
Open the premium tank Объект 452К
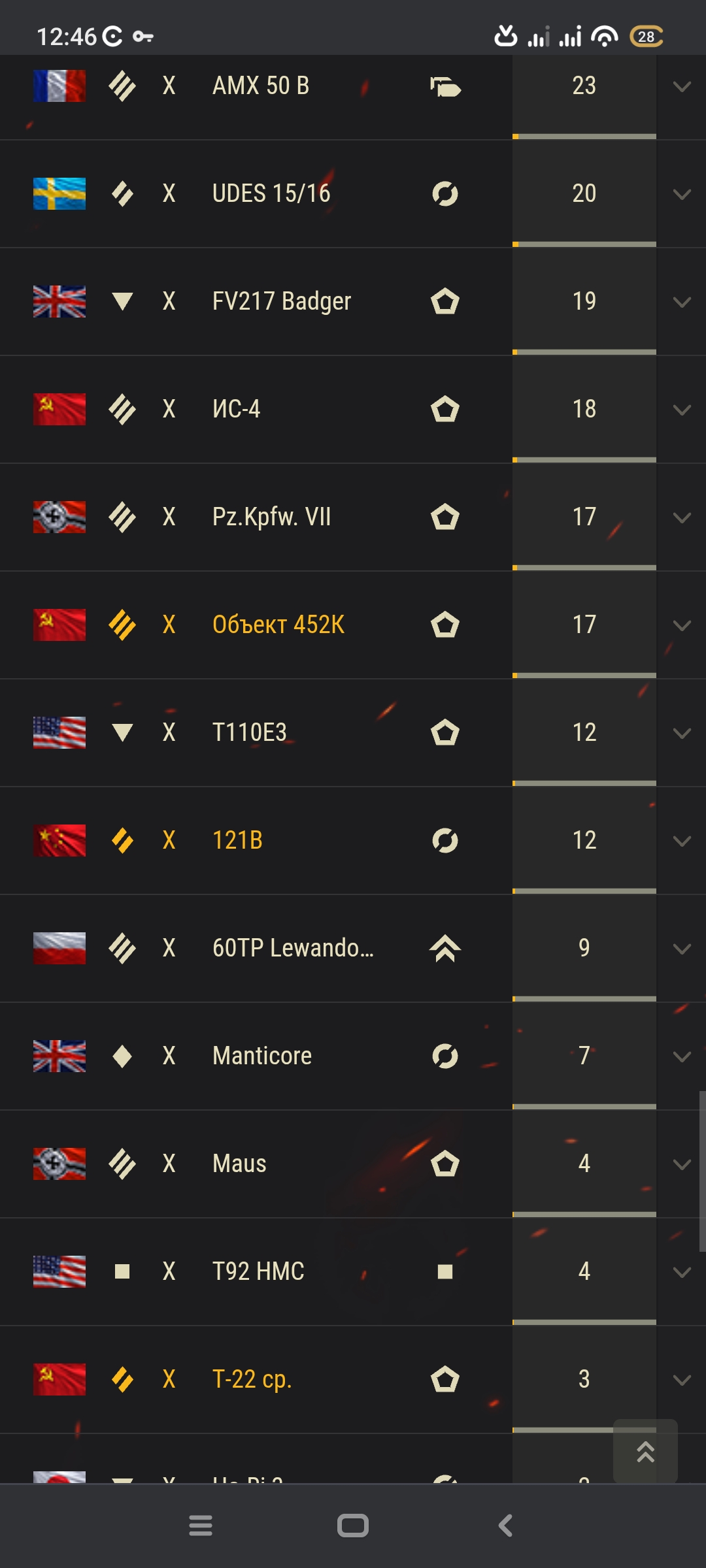click(x=278, y=625)
